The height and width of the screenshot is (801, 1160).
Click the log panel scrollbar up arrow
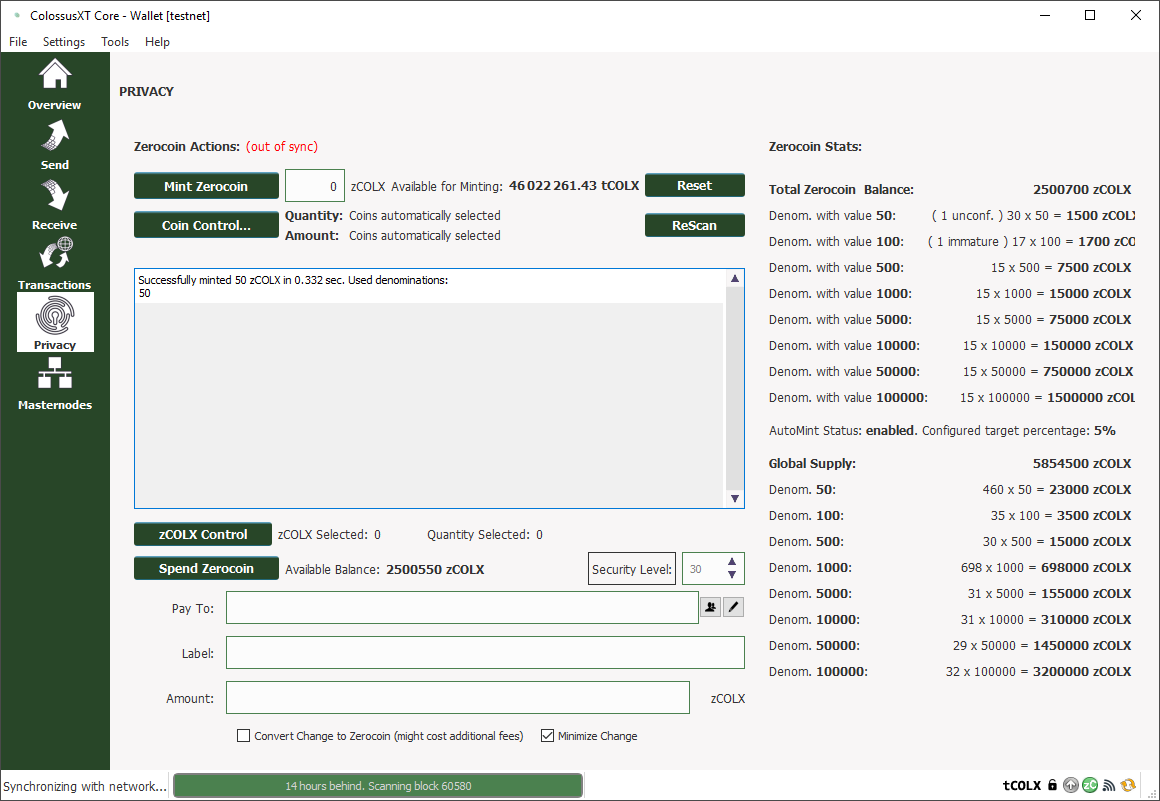tap(735, 278)
